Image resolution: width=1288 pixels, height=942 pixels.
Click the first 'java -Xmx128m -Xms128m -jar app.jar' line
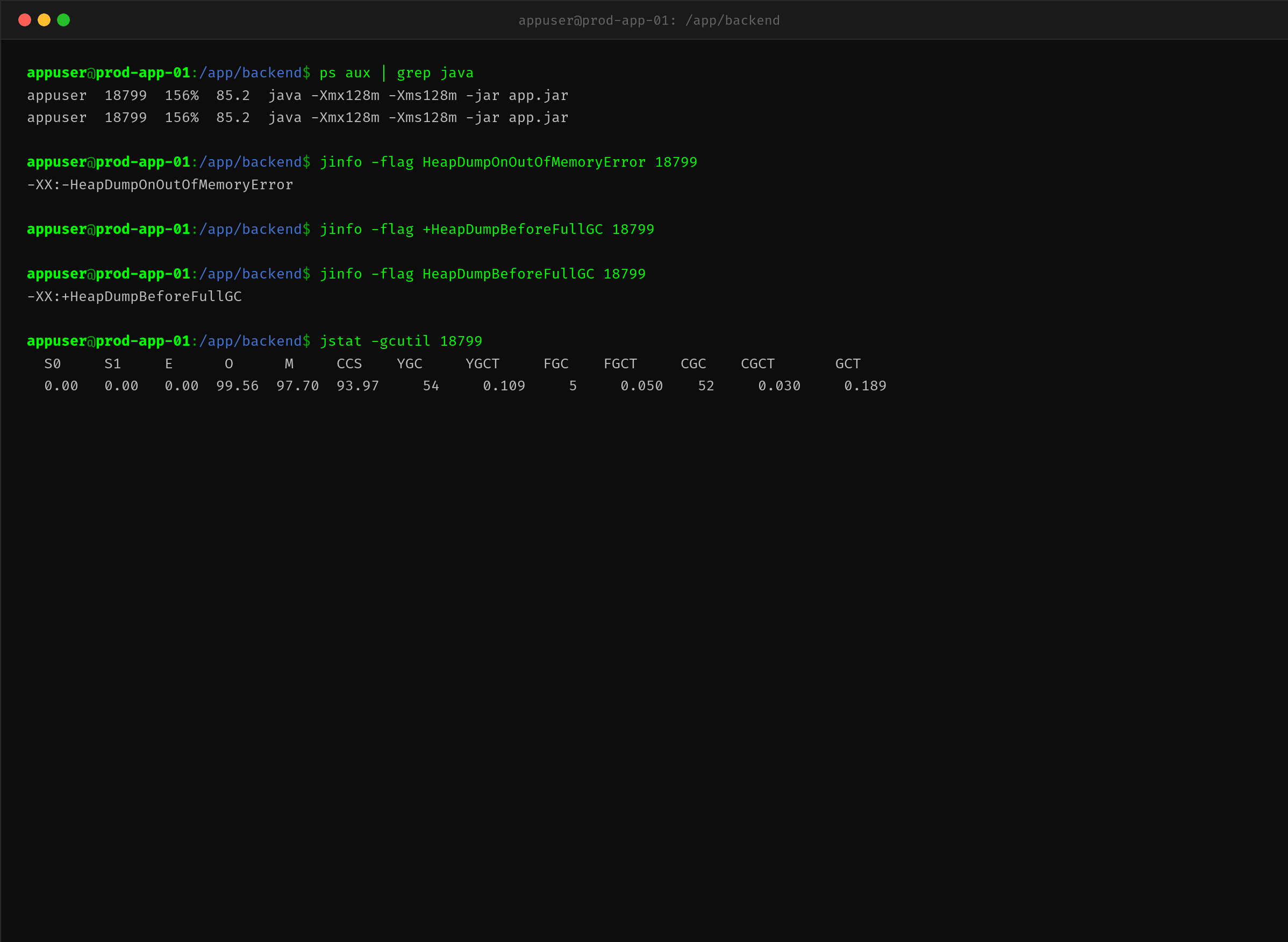[418, 95]
